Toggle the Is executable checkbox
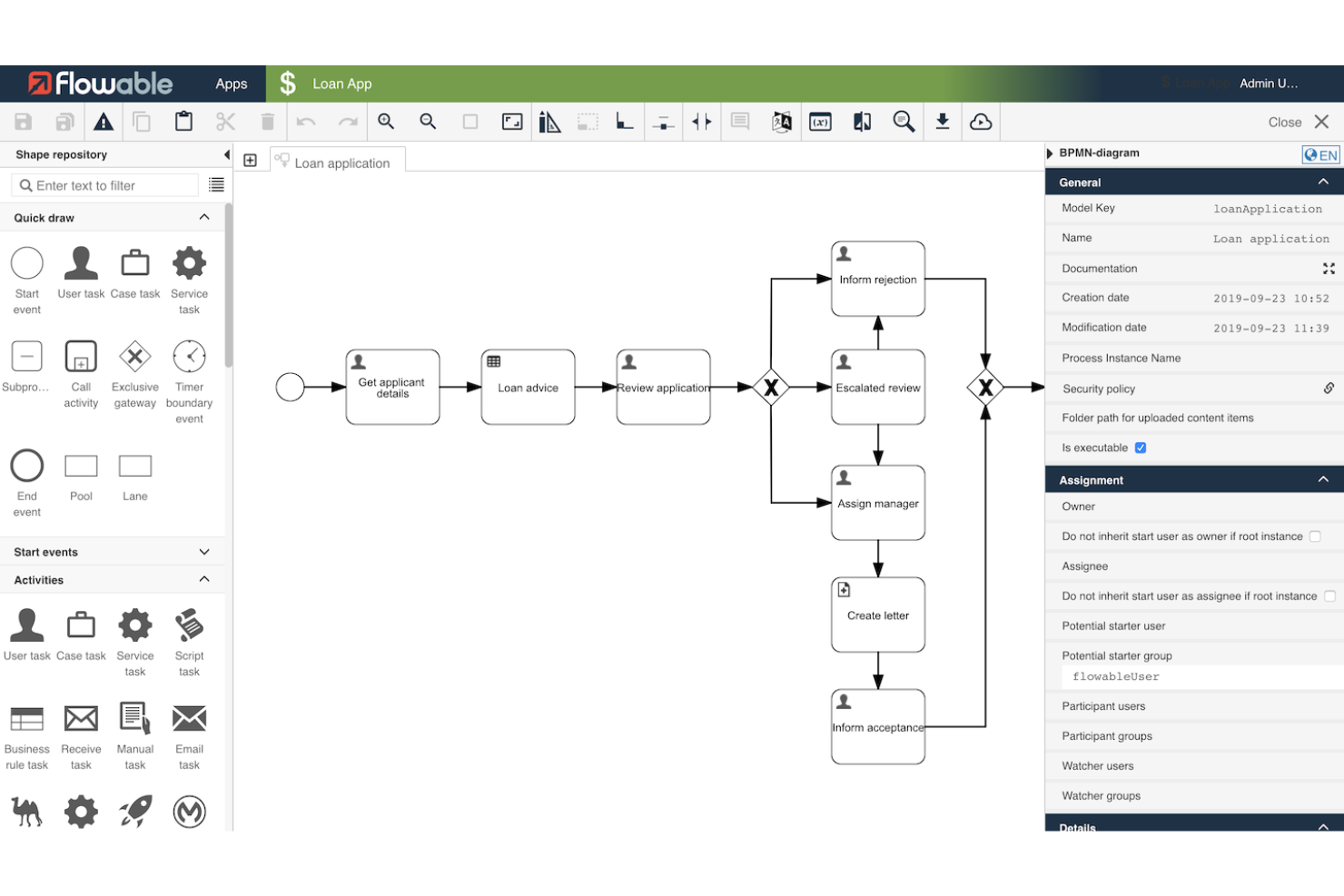 [1141, 448]
